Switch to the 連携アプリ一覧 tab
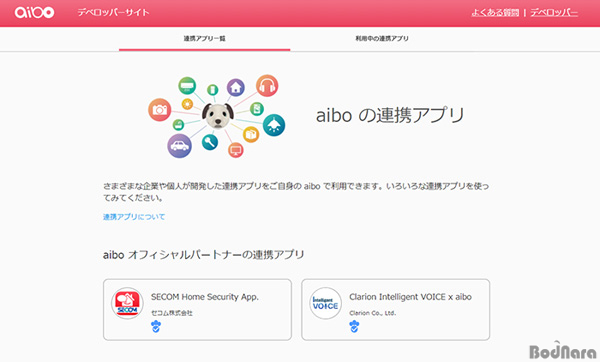Image resolution: width=600 pixels, height=362 pixels. (204, 39)
